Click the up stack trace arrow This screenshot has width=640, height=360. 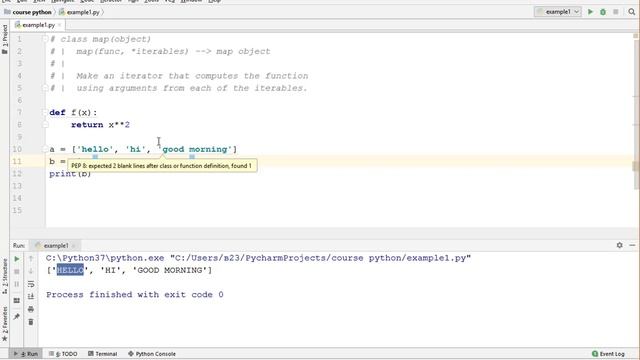point(31,259)
